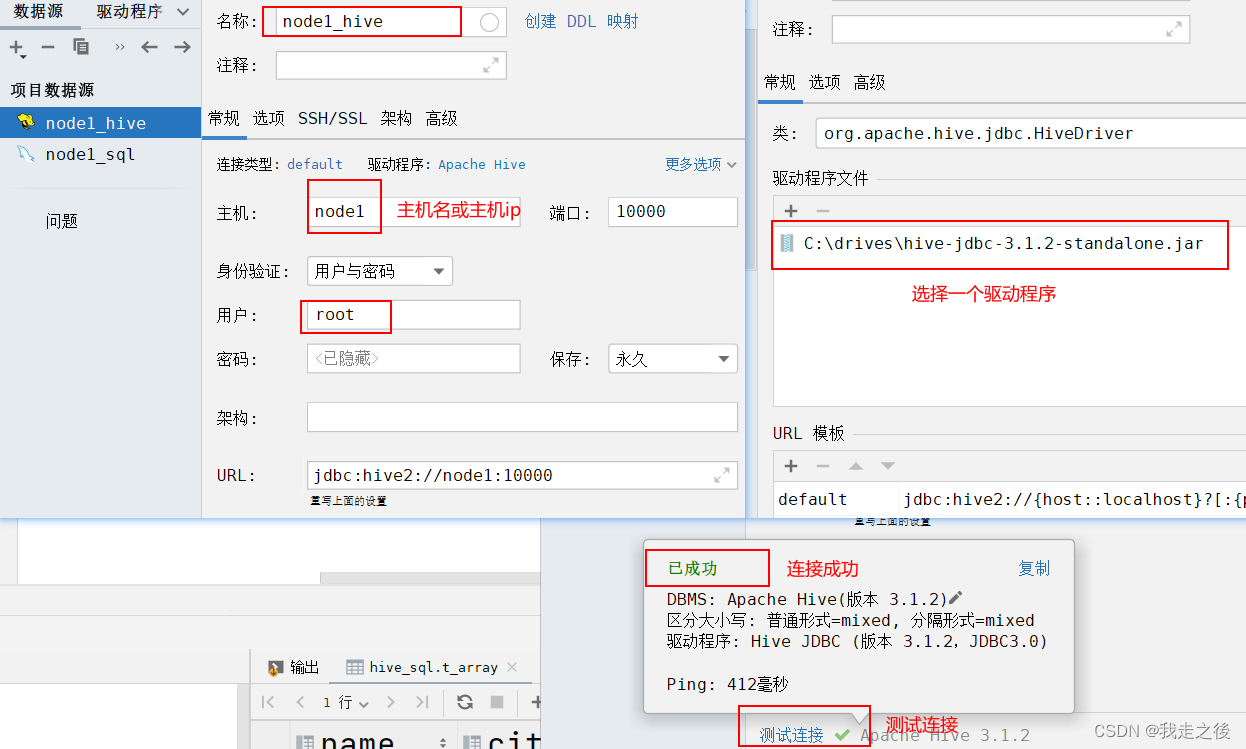
Task: Open the 架构 tab
Action: pos(396,118)
